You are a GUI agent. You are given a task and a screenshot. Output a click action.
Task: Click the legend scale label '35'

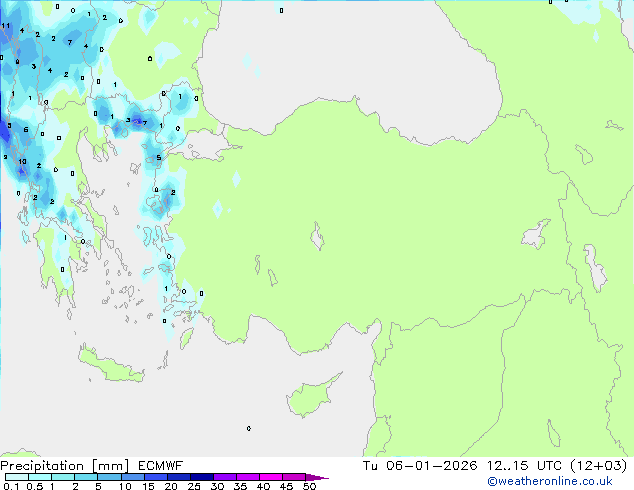(x=240, y=486)
